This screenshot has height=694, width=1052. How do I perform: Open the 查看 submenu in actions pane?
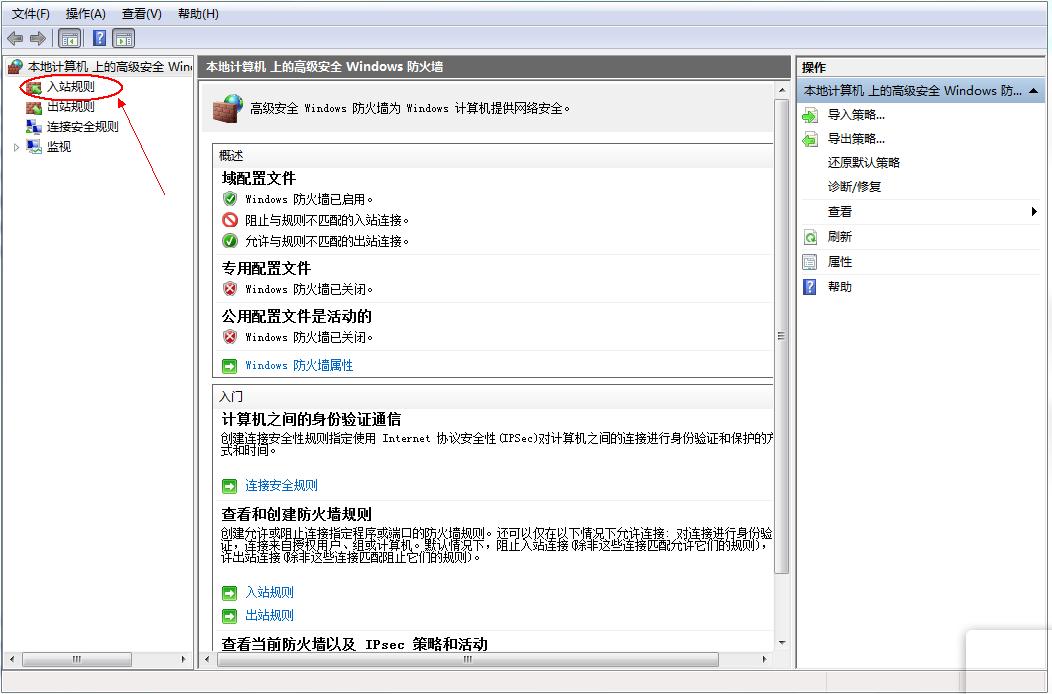click(x=839, y=211)
